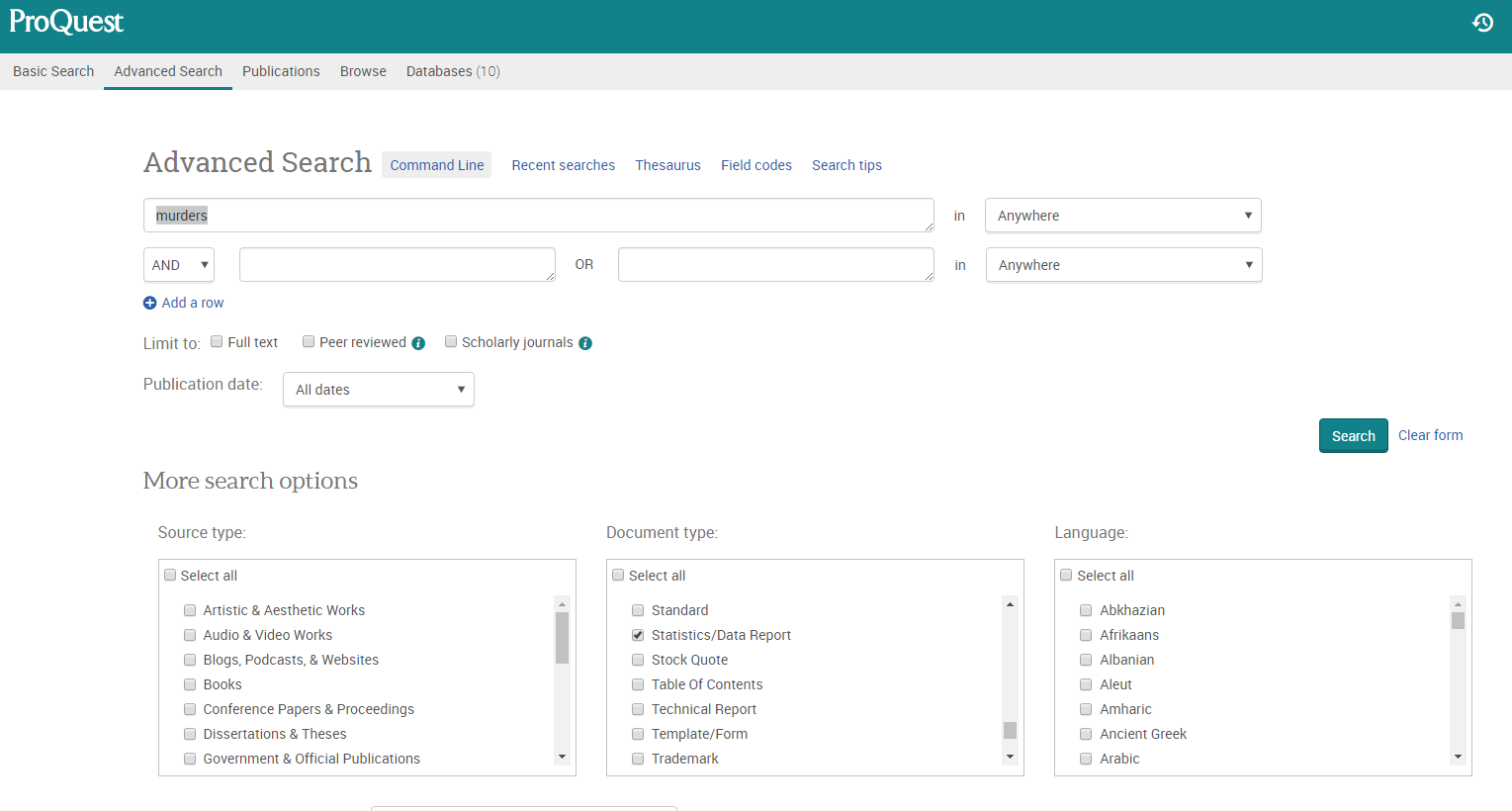Screen dimensions: 1512x811
Task: Check the Ancient Greek language
Action: pyautogui.click(x=1086, y=734)
